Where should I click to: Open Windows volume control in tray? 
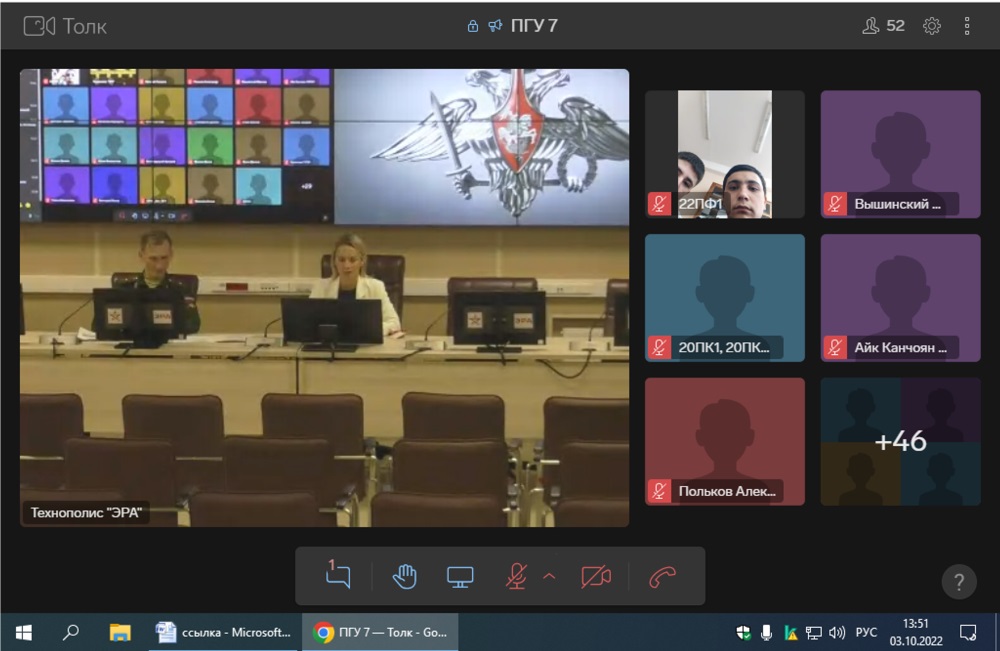pos(837,632)
